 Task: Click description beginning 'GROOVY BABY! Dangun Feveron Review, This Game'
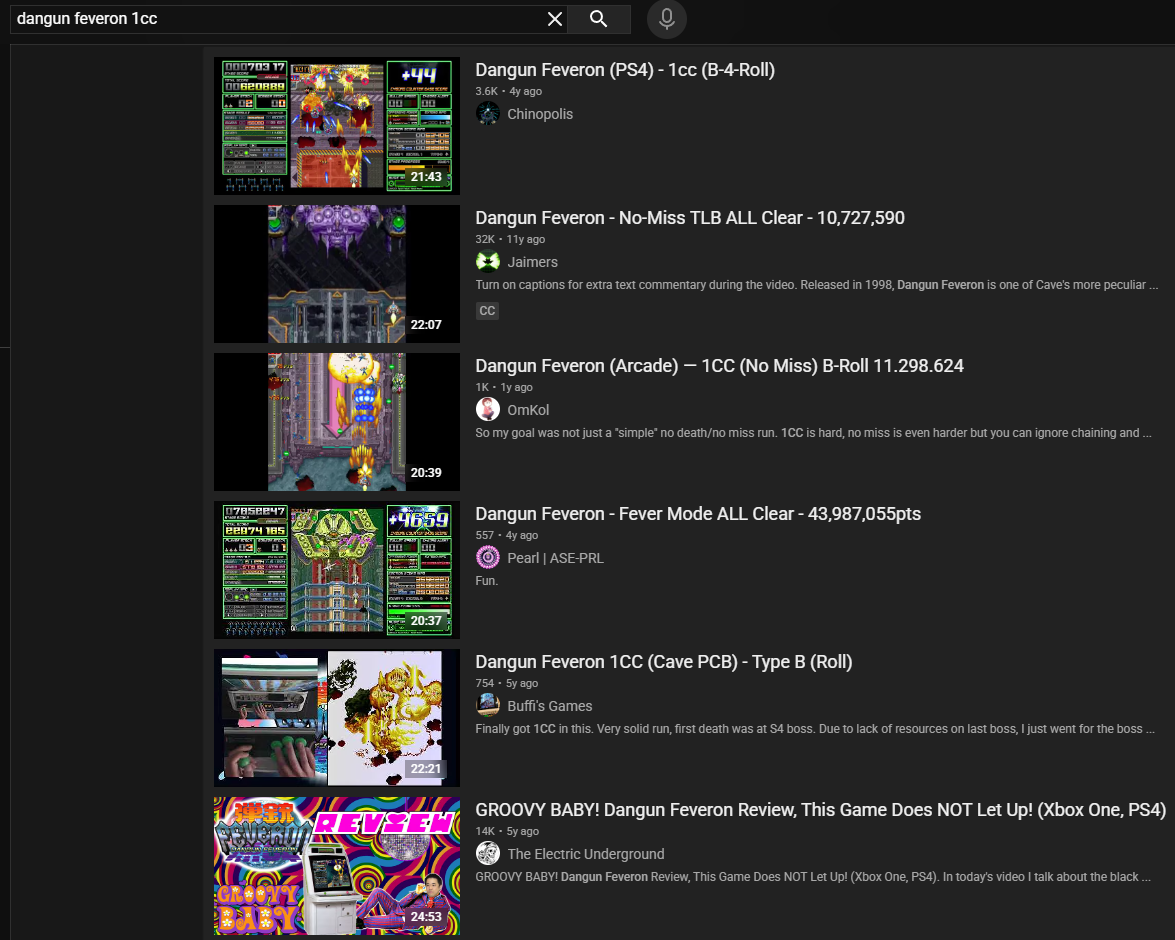[812, 876]
